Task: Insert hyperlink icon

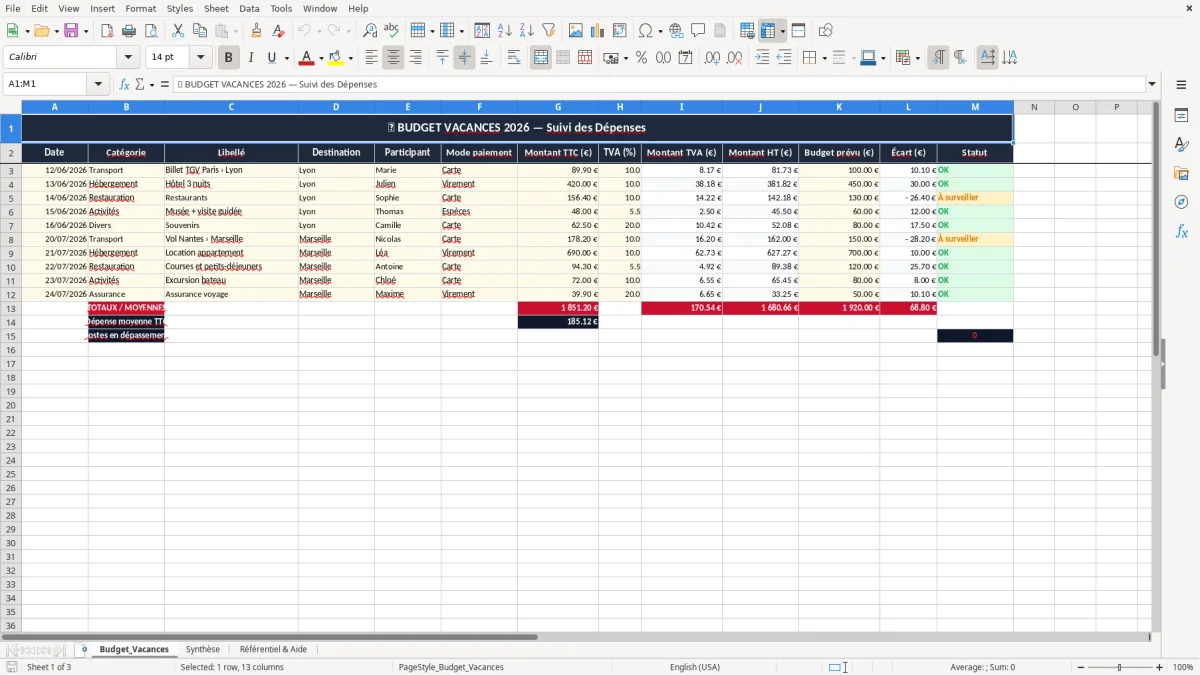Action: point(676,31)
